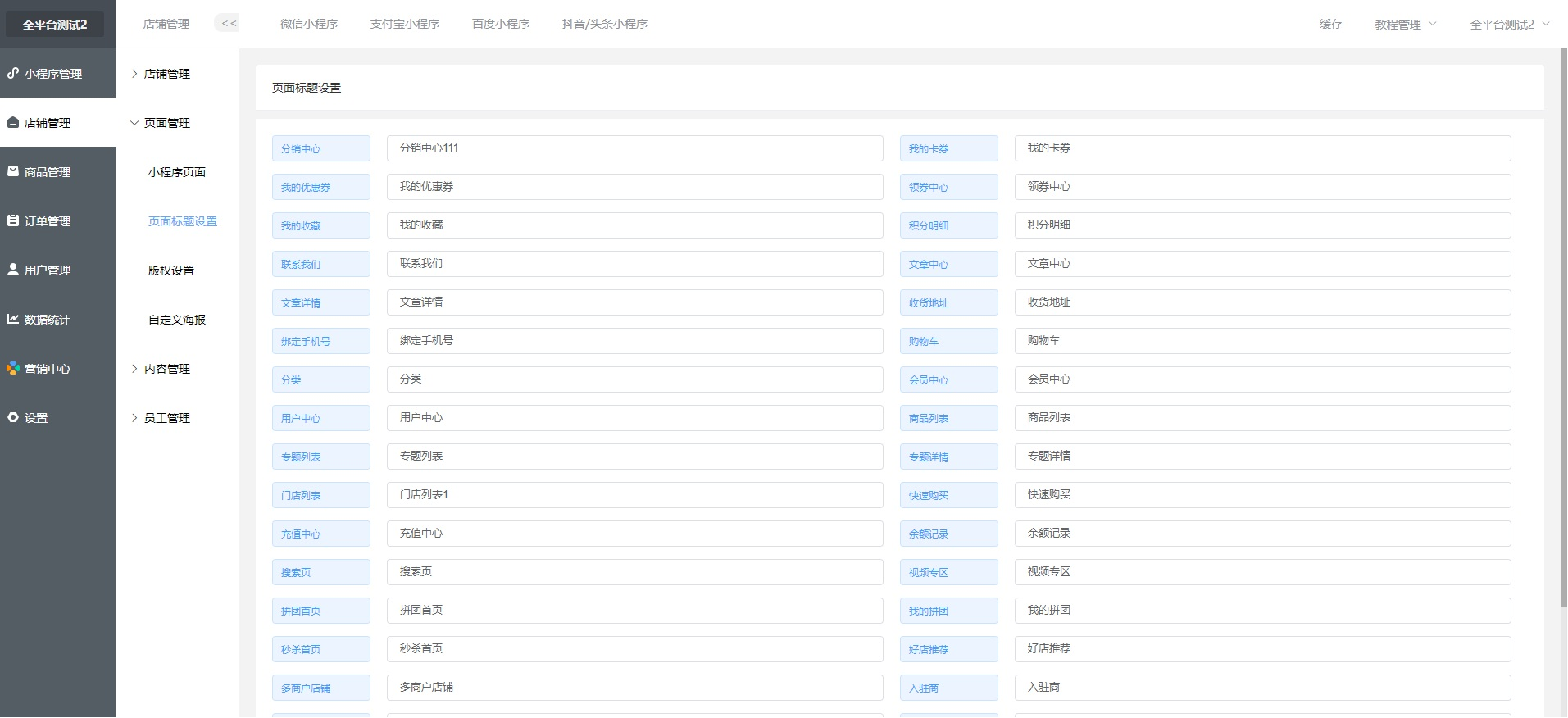This screenshot has height=718, width=1568.
Task: Collapse the submenu with << button
Action: [x=229, y=24]
